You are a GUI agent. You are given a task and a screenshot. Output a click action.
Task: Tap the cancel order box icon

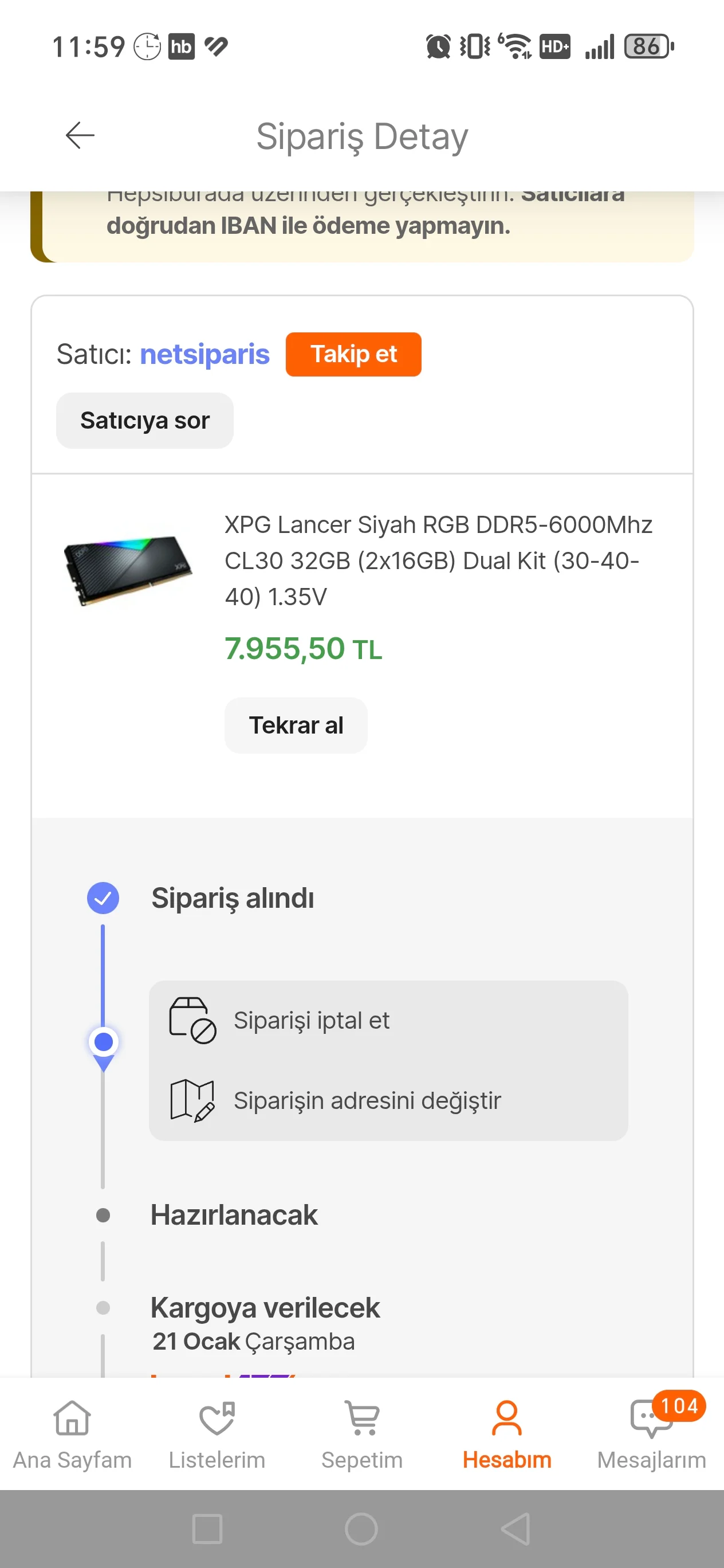(192, 1020)
